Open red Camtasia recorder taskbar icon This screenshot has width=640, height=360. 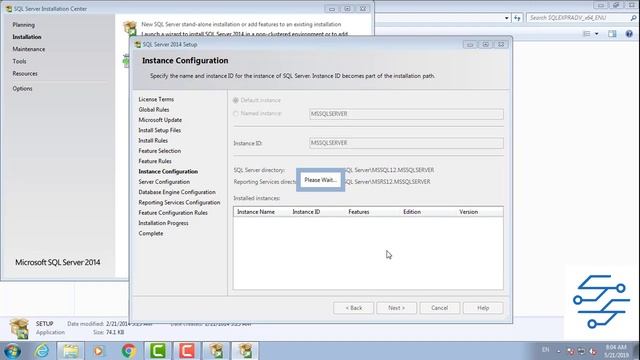click(187, 351)
